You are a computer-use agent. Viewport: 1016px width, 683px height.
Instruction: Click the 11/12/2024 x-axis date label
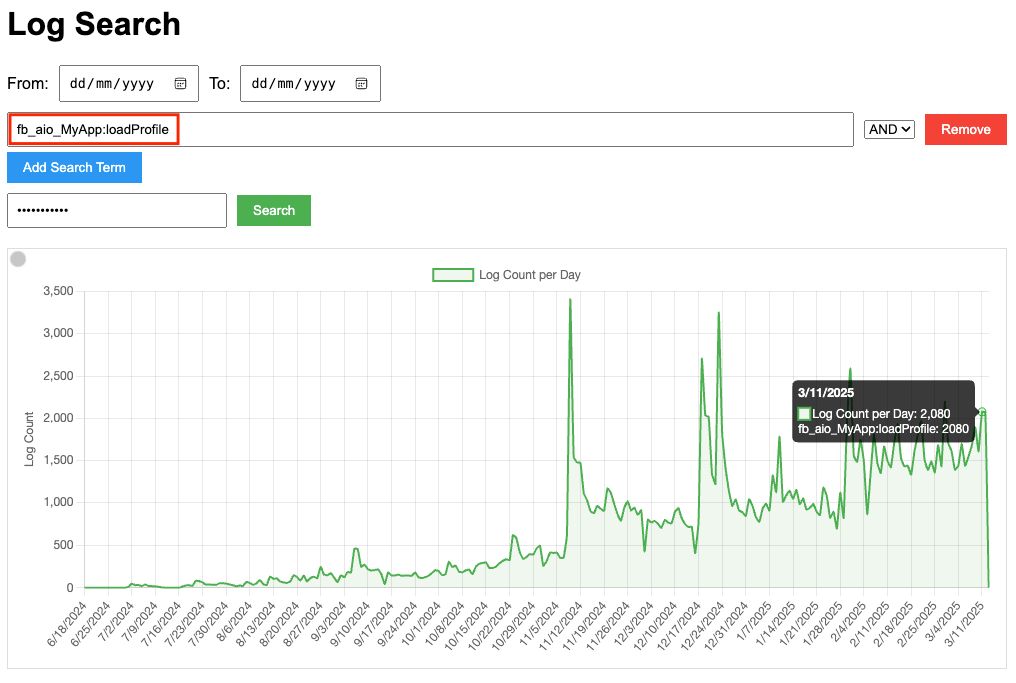point(561,625)
